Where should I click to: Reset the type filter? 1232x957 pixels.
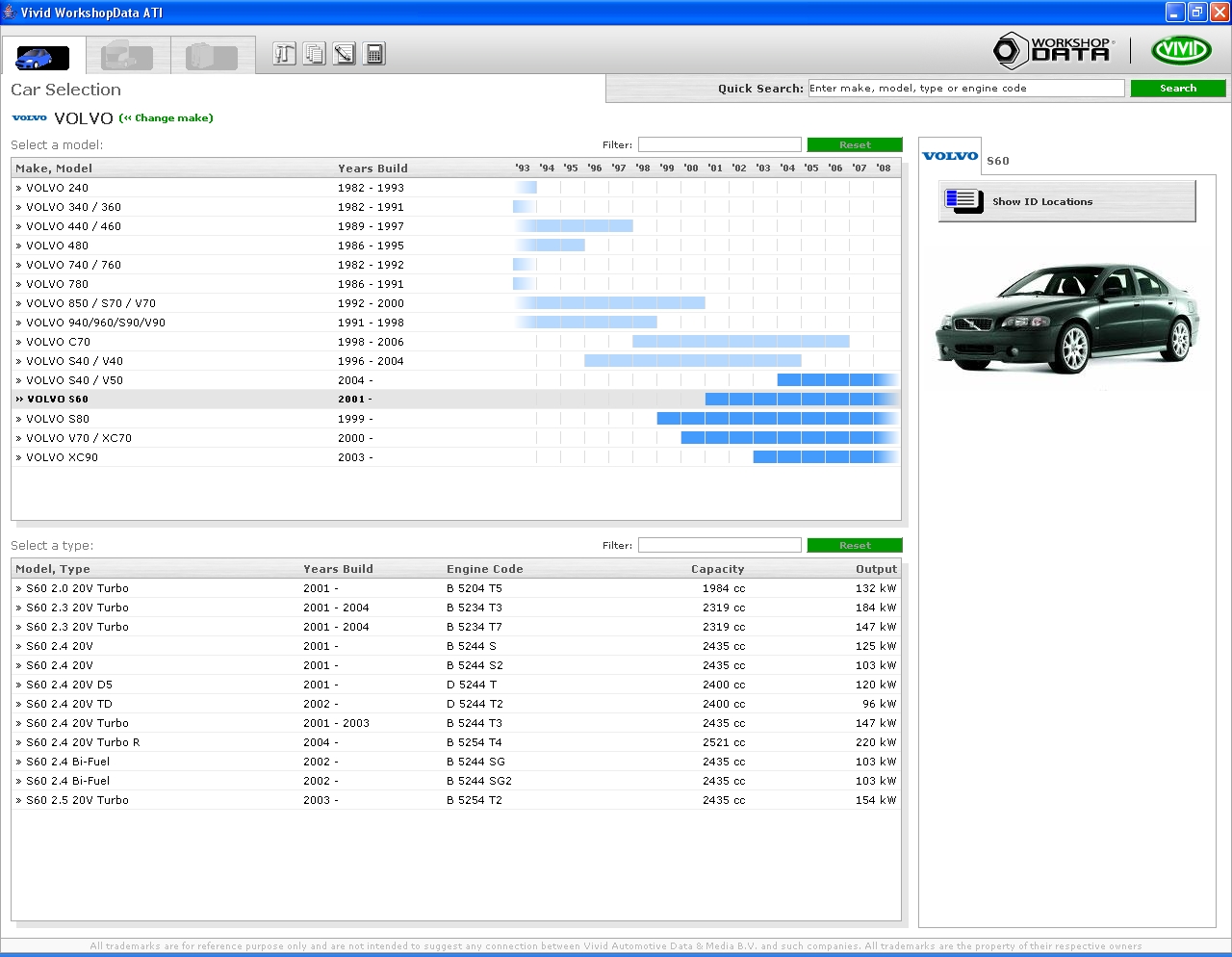coord(855,545)
